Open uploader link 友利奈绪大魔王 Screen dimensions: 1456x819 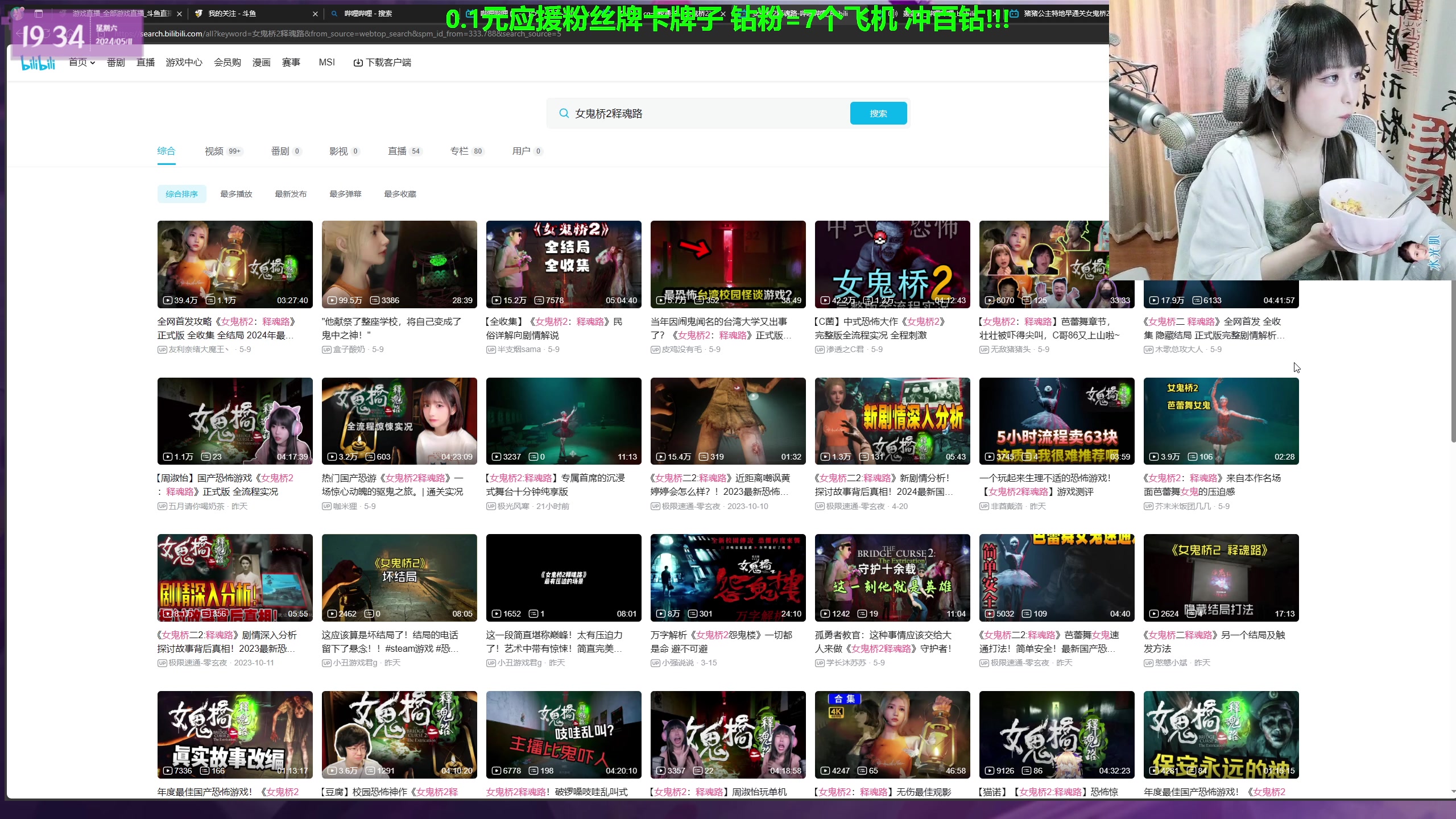point(198,349)
